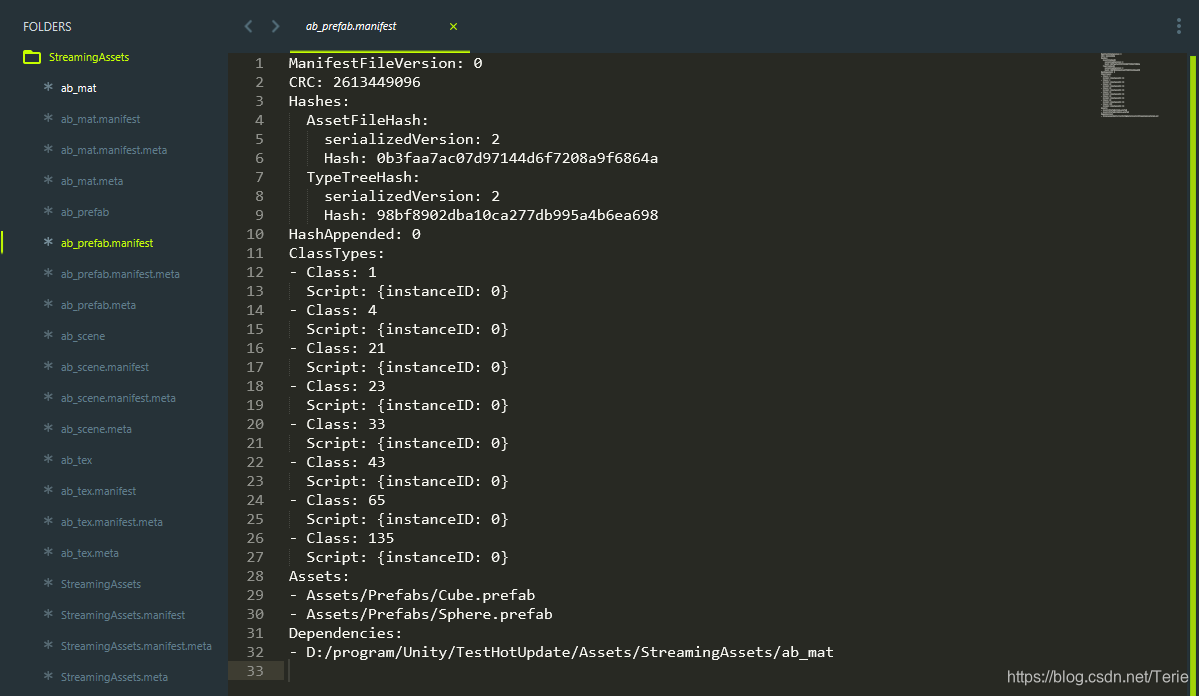The height and width of the screenshot is (696, 1199).
Task: Open StreamingAssets.manifest.meta file
Action: click(x=136, y=646)
